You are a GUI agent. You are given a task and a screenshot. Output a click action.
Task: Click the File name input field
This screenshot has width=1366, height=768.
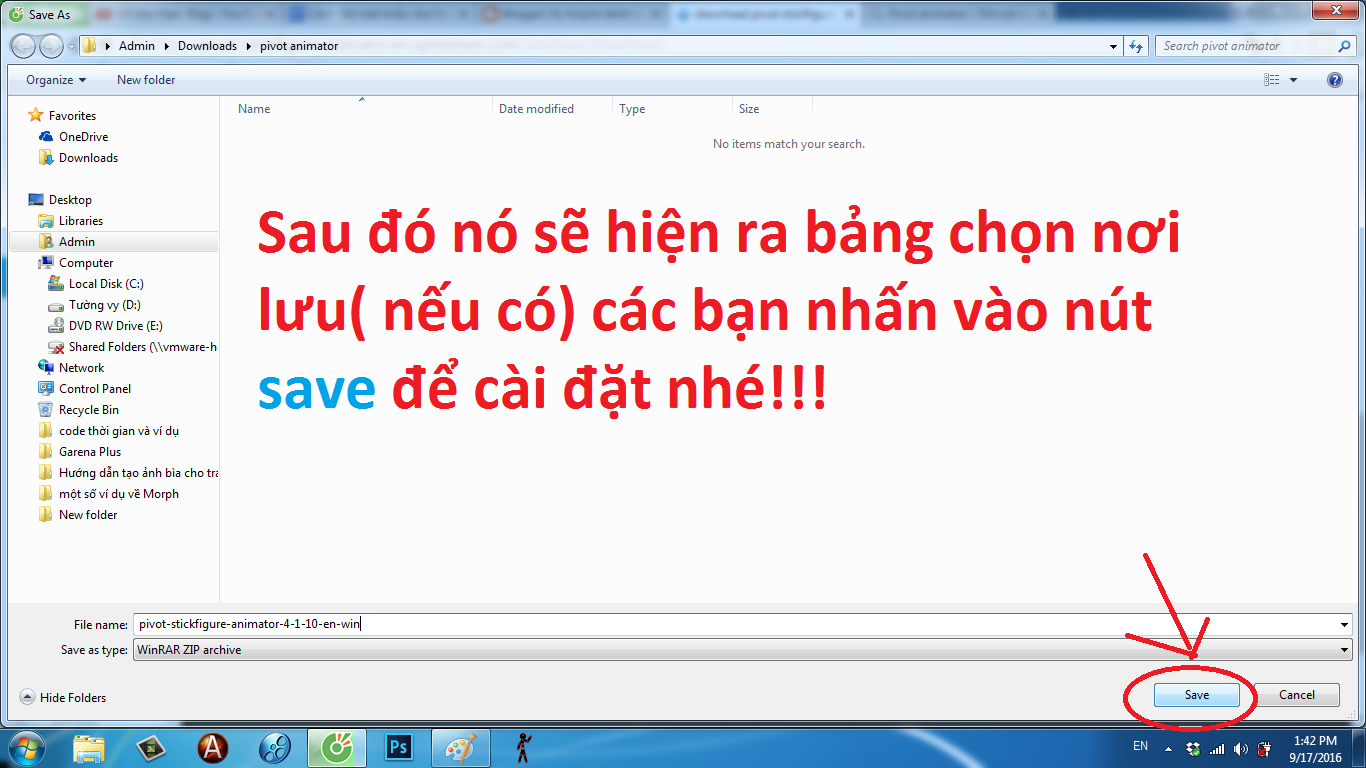[735, 624]
